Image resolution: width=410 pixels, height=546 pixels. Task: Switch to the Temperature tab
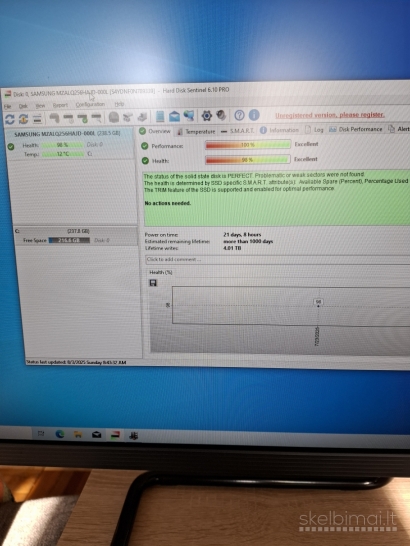pyautogui.click(x=196, y=131)
